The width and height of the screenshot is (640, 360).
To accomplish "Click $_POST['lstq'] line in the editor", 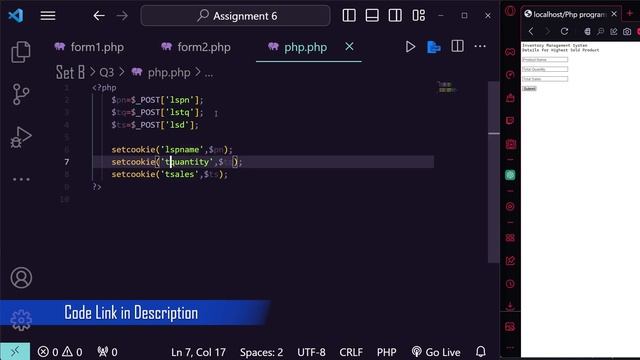I will [x=158, y=112].
